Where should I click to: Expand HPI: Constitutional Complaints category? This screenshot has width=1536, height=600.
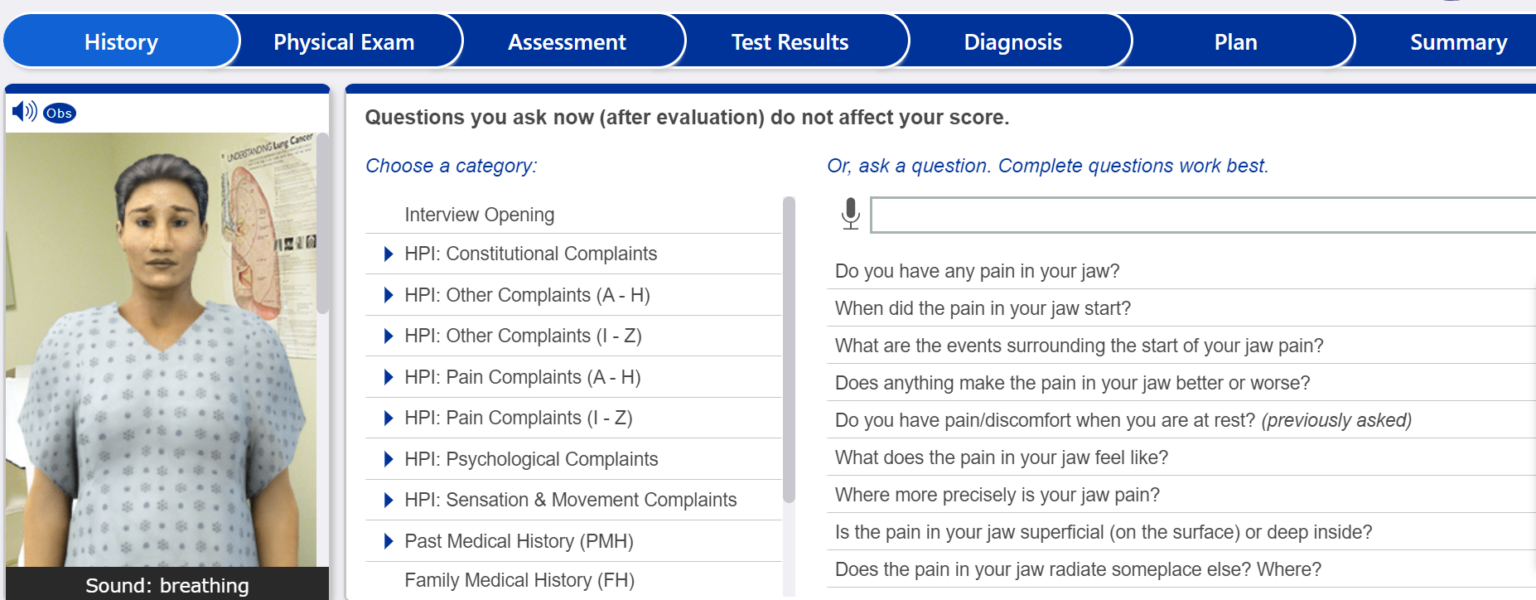click(389, 254)
